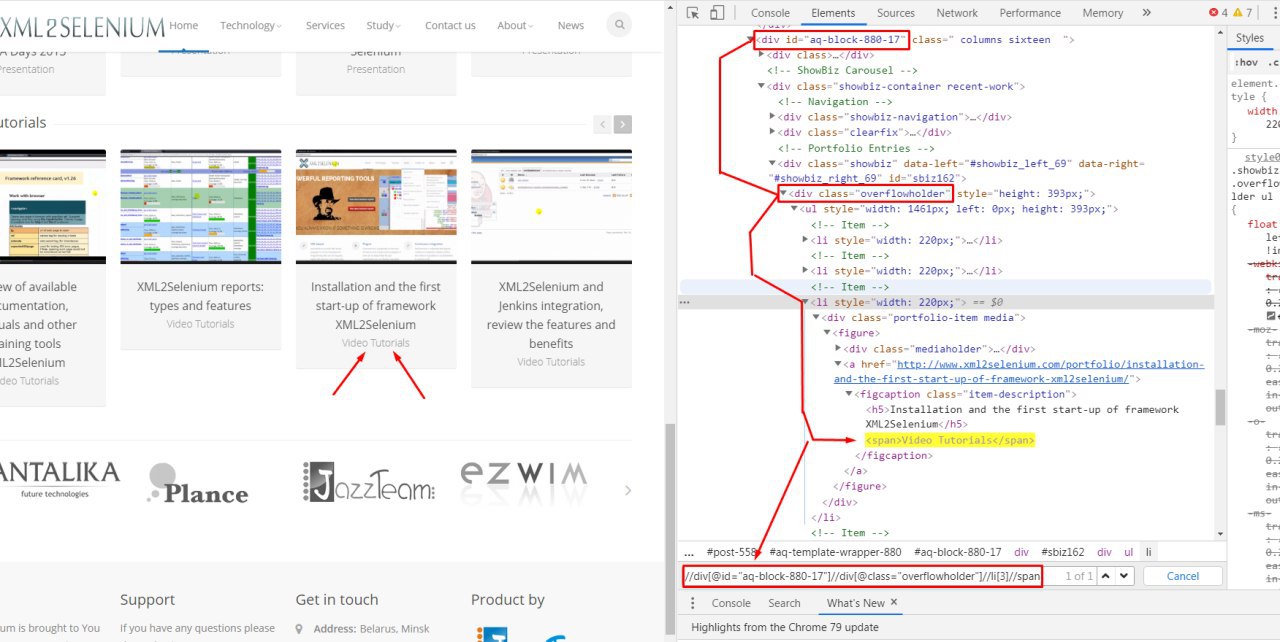Click breadcrumb #post-558
The image size is (1280, 642).
click(x=732, y=552)
